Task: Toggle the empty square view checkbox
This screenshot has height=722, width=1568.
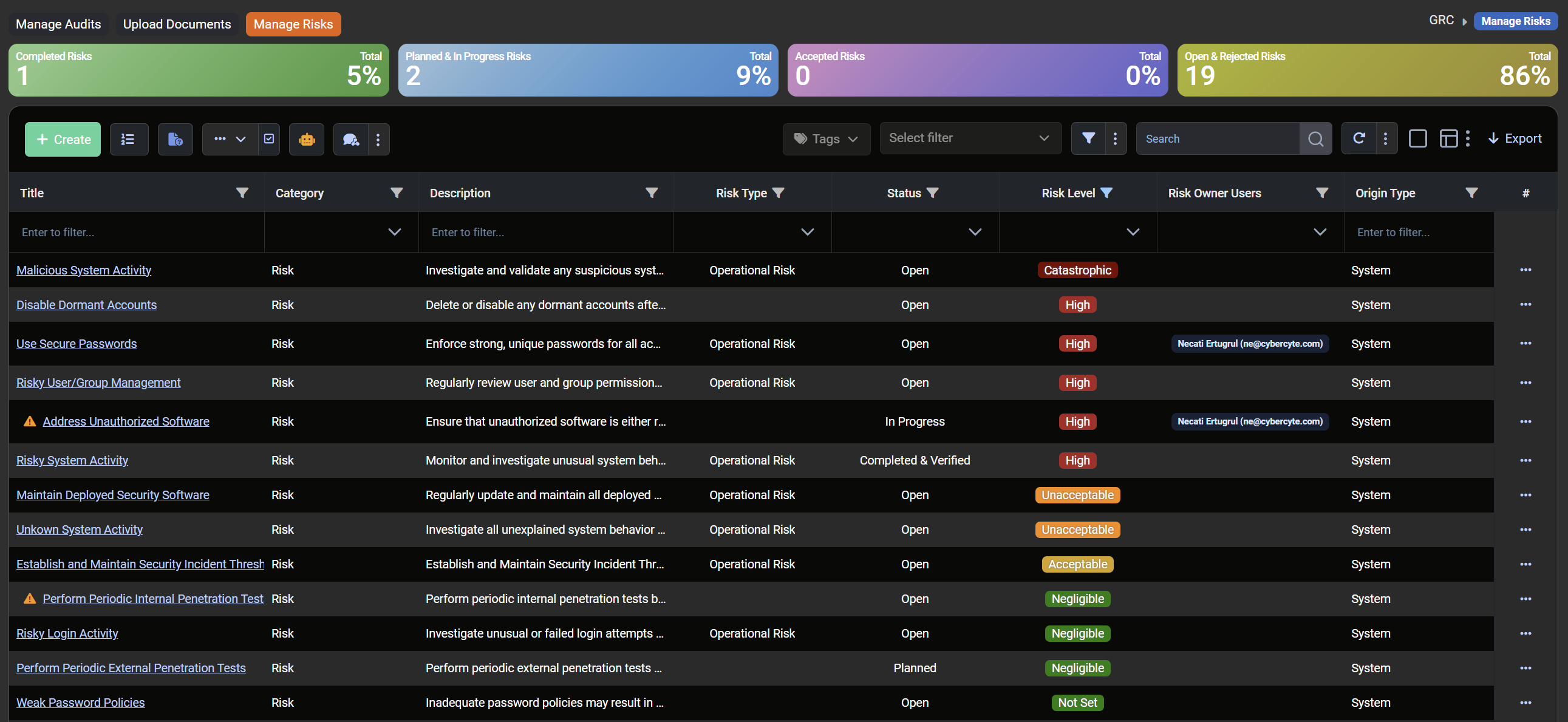Action: tap(1417, 139)
